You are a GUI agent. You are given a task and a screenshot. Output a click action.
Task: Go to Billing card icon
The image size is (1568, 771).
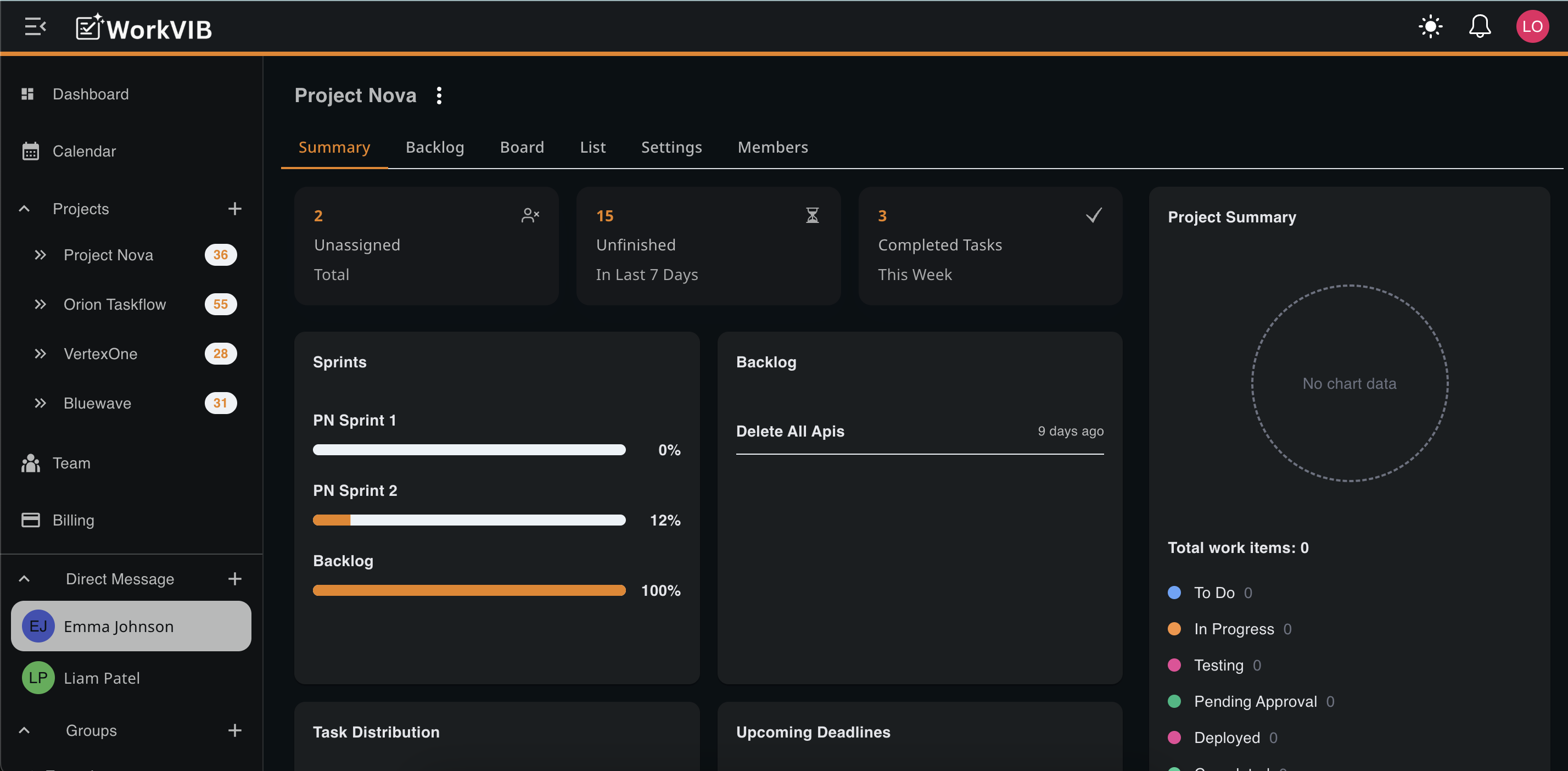click(30, 520)
